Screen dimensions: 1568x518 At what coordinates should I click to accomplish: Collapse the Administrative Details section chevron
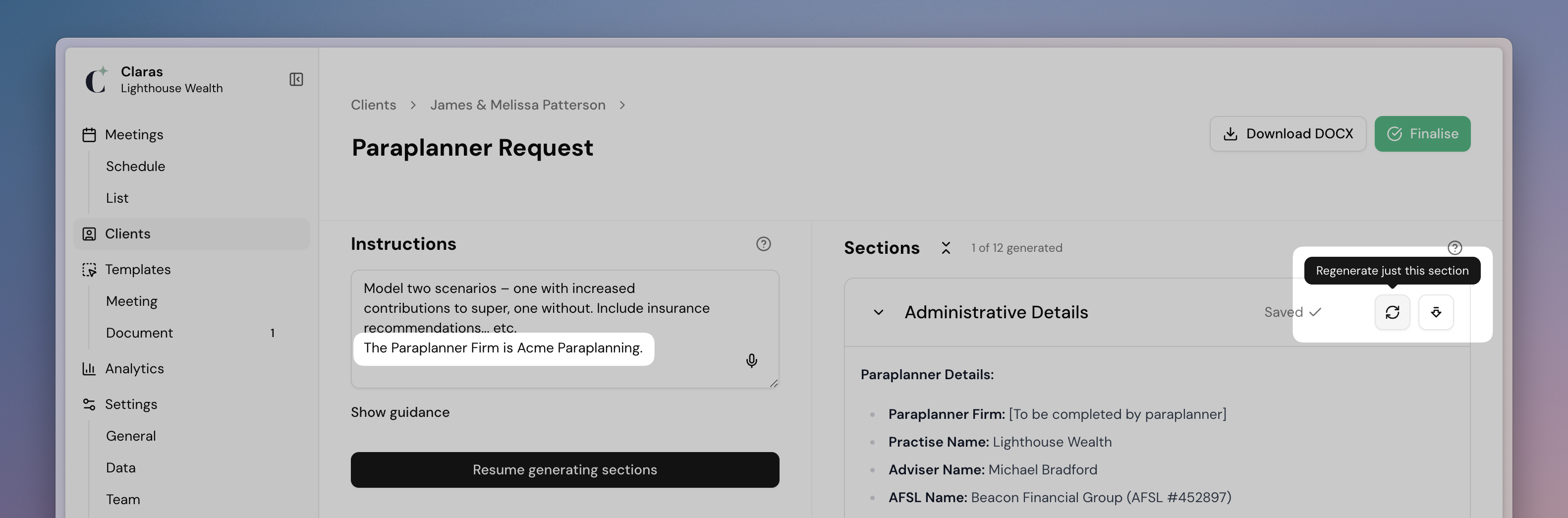tap(878, 312)
